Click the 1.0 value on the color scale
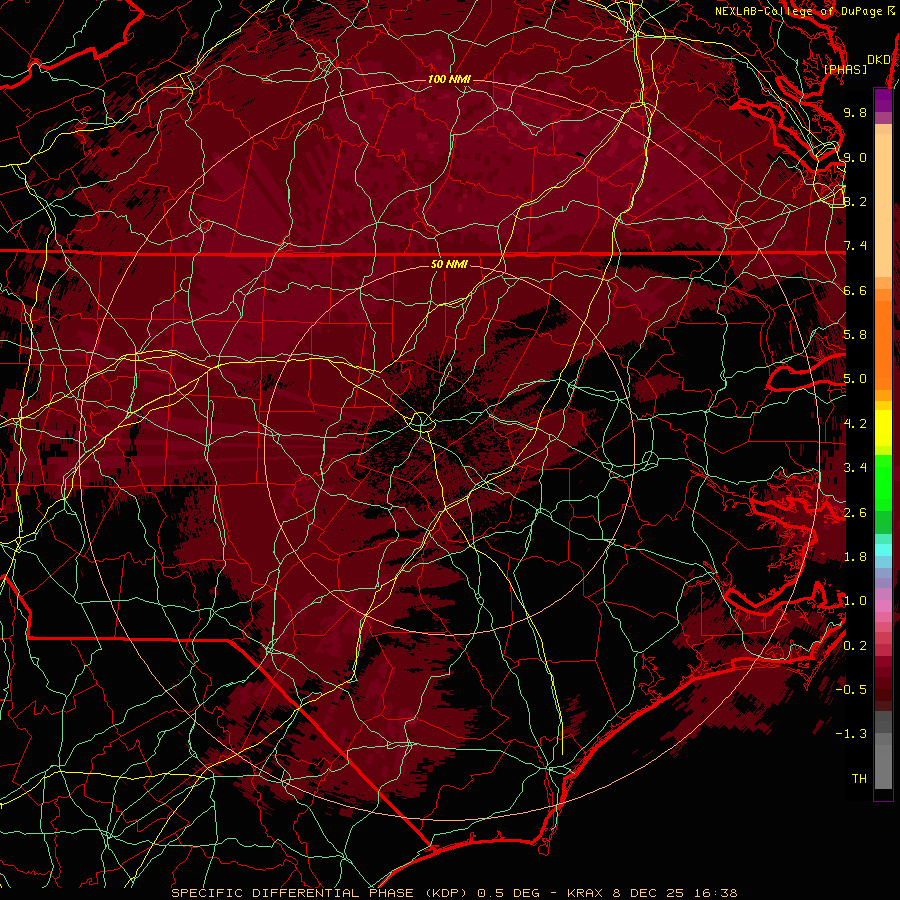900x900 pixels. click(x=855, y=601)
